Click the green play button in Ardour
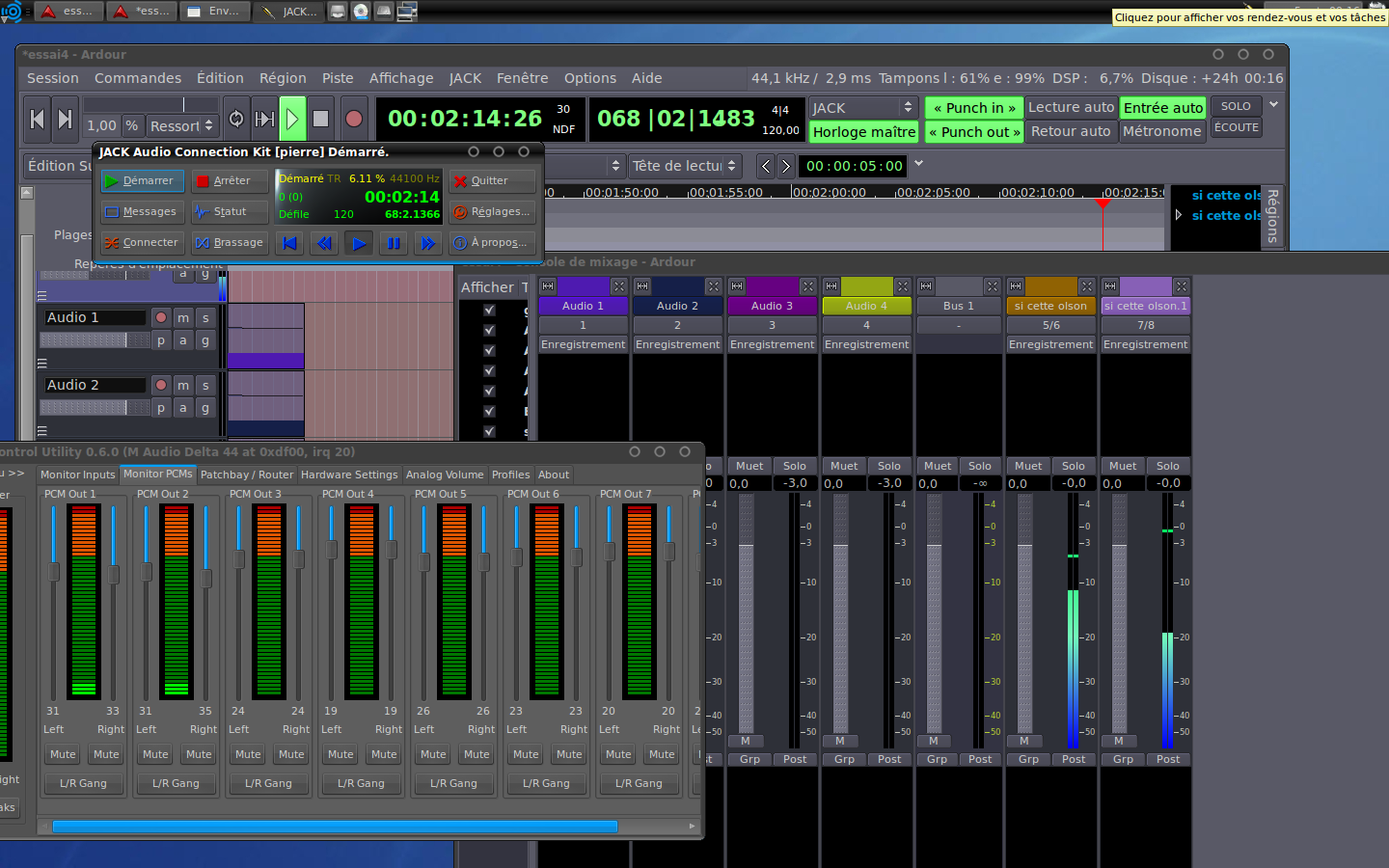Viewport: 1389px width, 868px height. coord(292,119)
